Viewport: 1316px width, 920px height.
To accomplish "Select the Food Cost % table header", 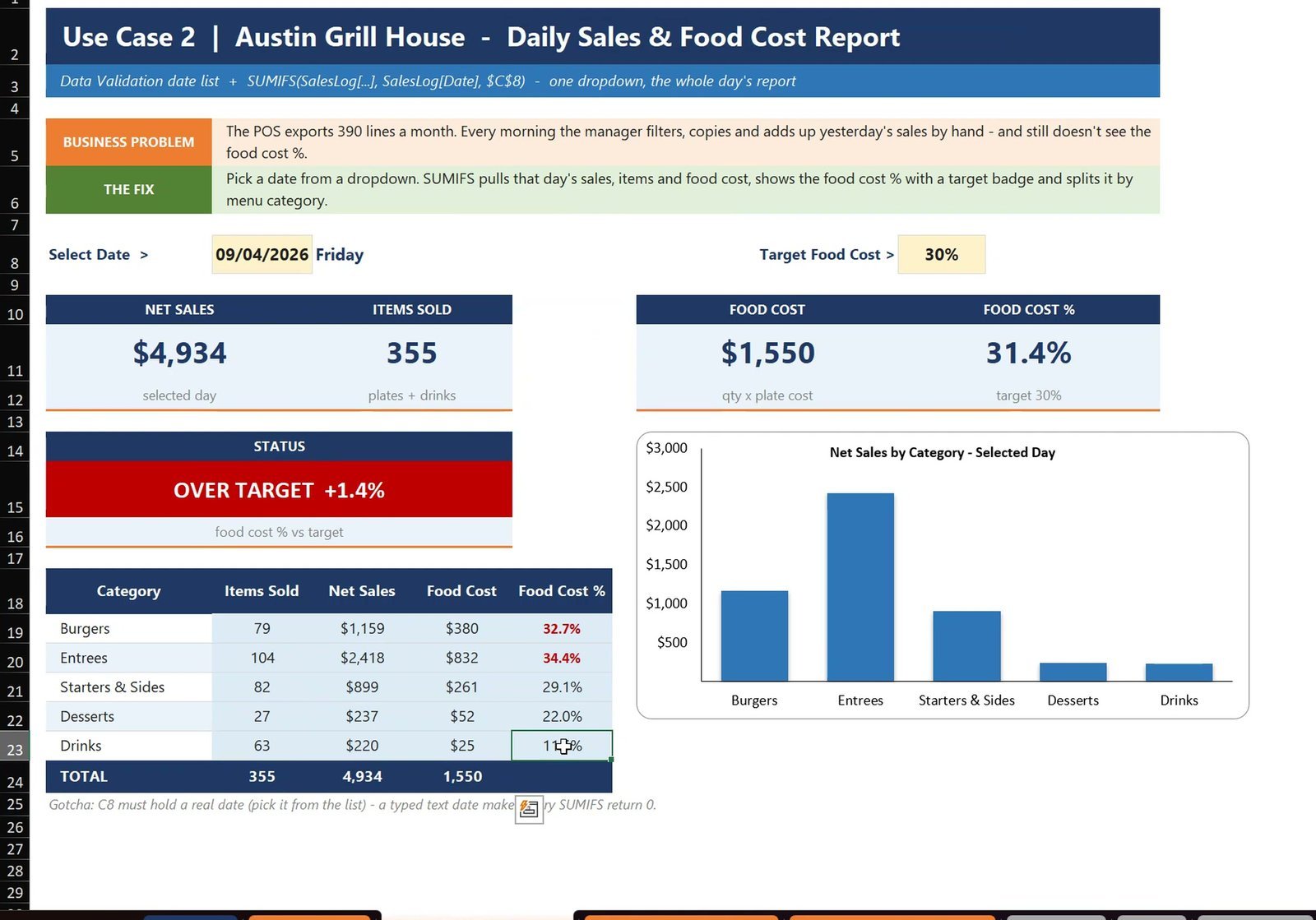I will (562, 591).
